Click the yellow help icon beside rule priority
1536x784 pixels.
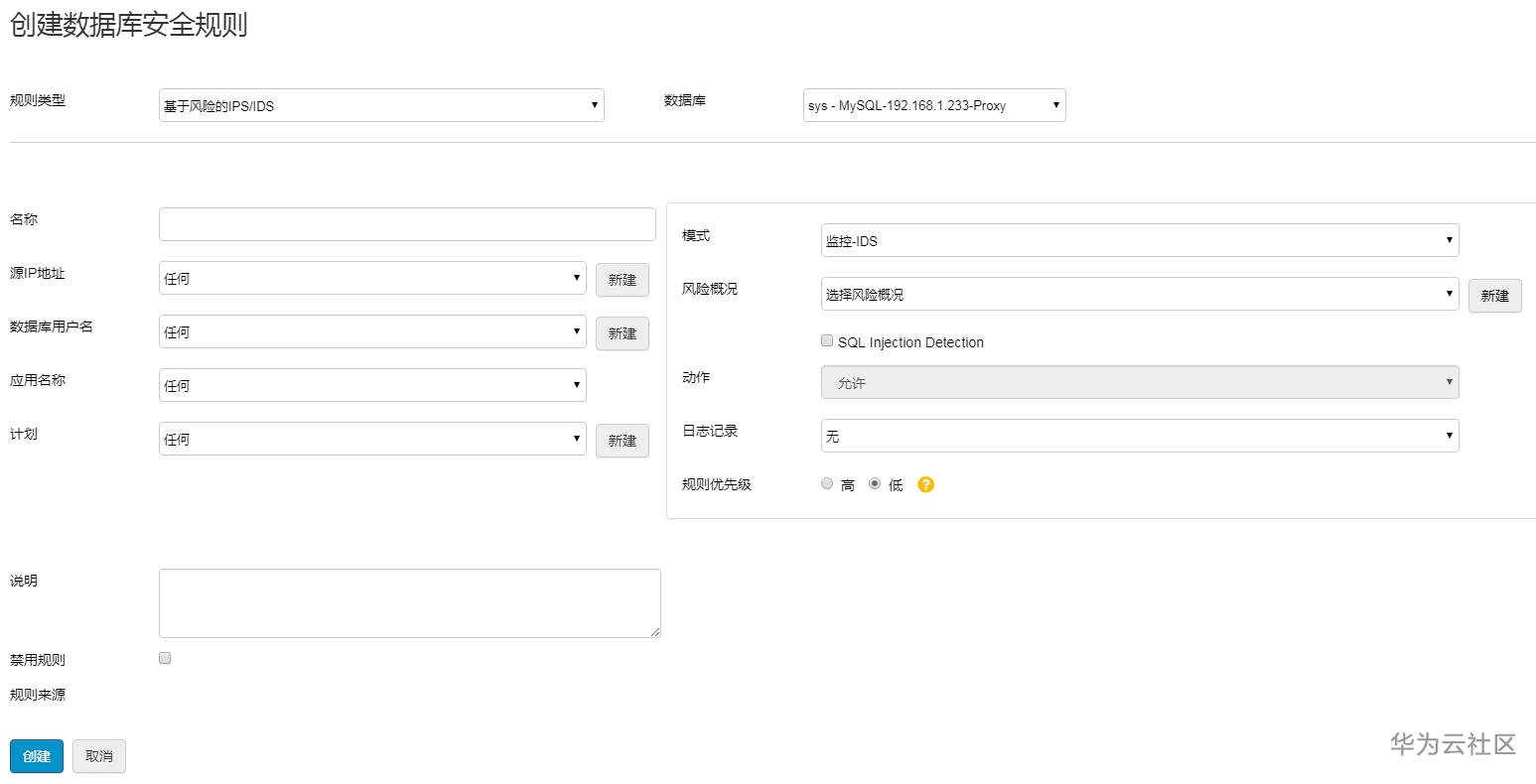point(925,484)
